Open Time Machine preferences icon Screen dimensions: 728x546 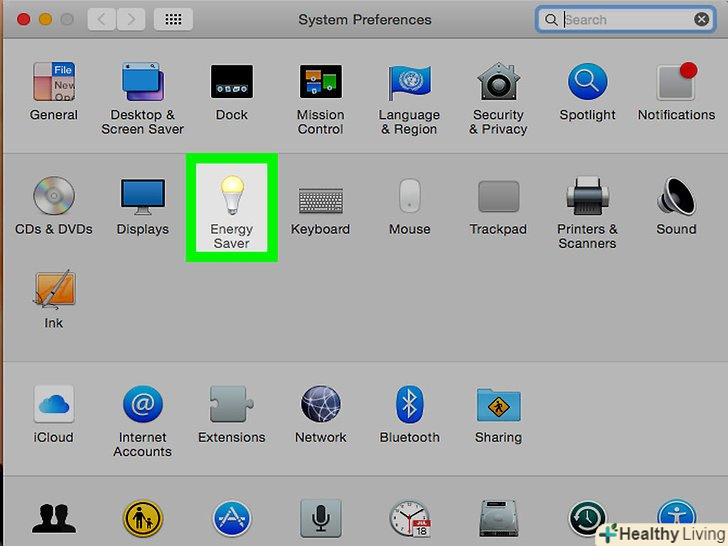click(x=587, y=518)
